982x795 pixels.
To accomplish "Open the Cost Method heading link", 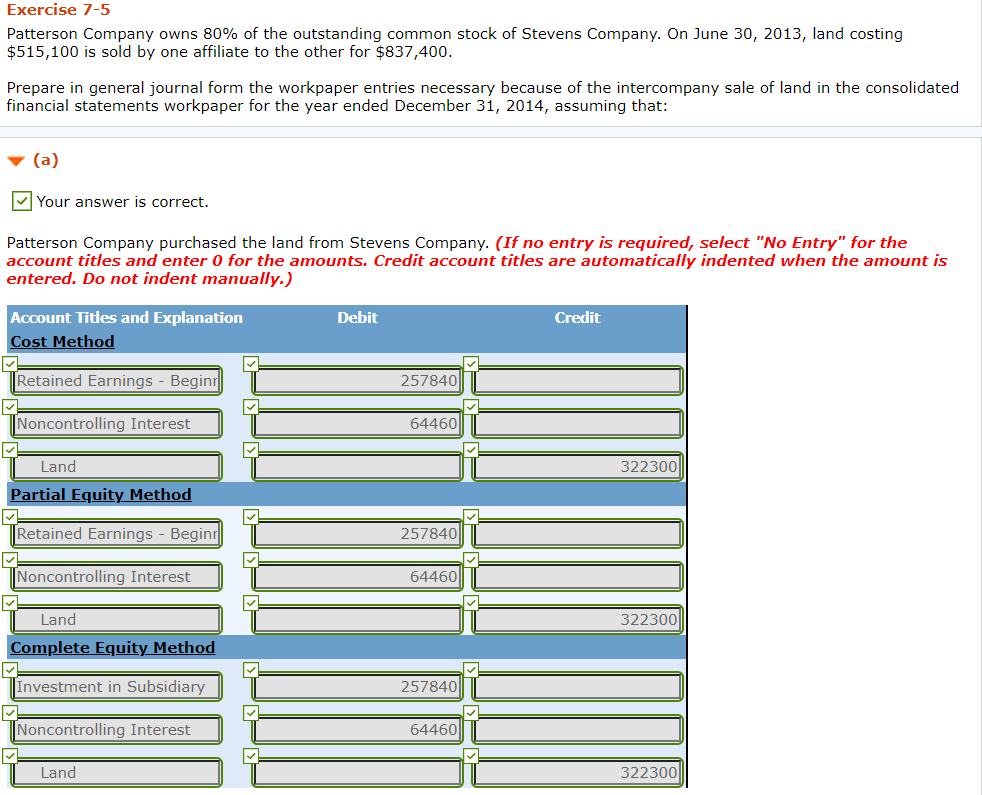I will (x=63, y=342).
